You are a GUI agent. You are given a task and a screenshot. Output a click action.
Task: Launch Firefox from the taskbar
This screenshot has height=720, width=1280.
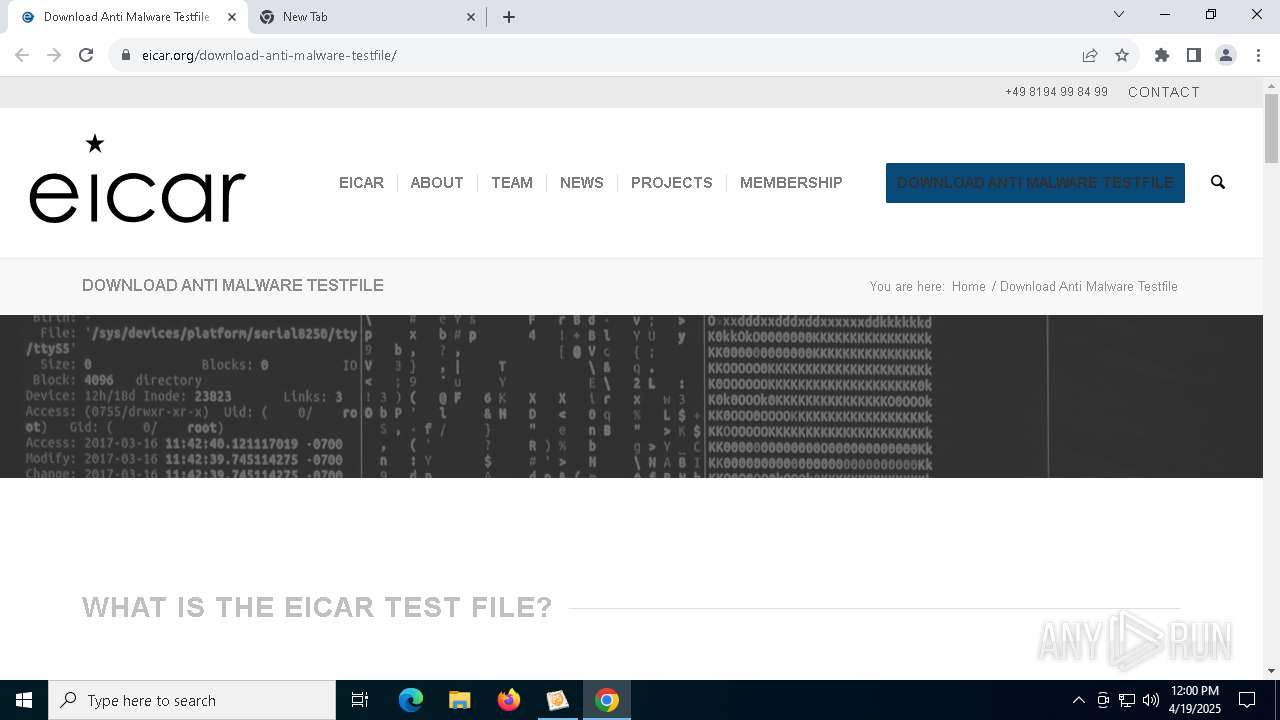click(x=509, y=700)
